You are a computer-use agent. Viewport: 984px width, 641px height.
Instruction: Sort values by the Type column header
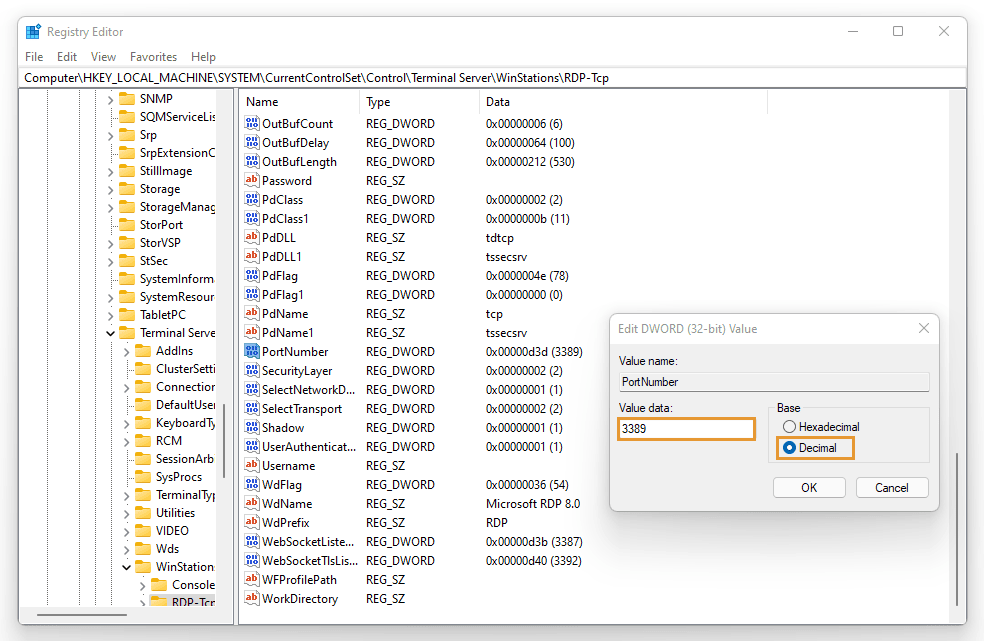point(419,102)
